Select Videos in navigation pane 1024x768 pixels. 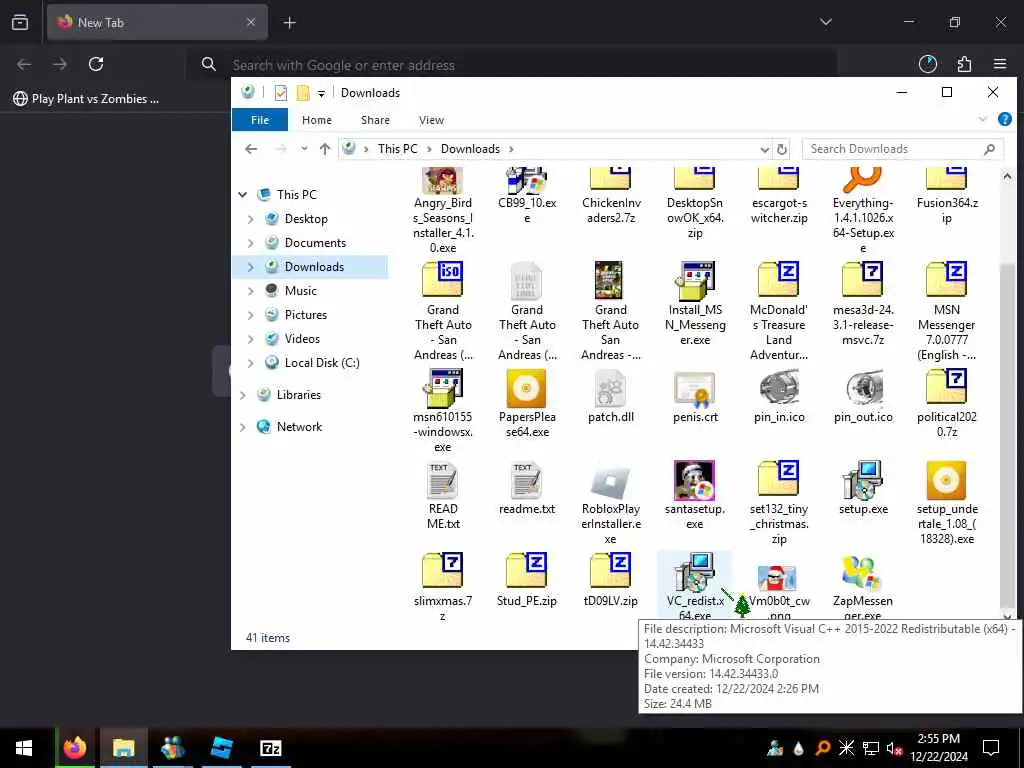click(x=302, y=339)
